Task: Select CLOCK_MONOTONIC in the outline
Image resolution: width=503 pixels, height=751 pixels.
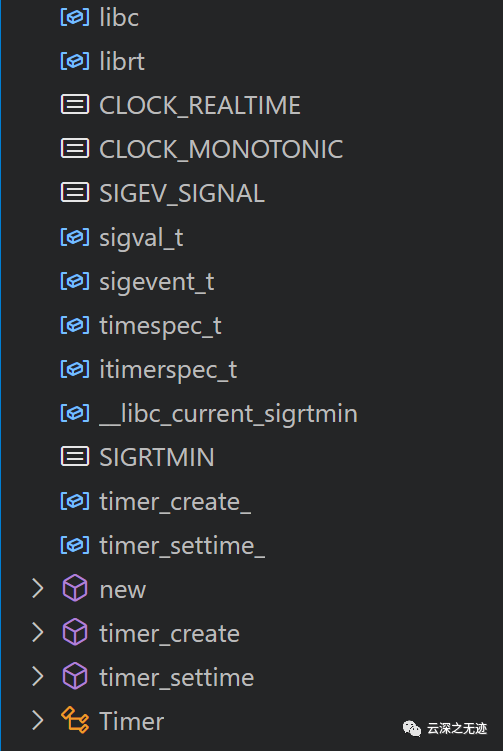Action: coord(221,149)
